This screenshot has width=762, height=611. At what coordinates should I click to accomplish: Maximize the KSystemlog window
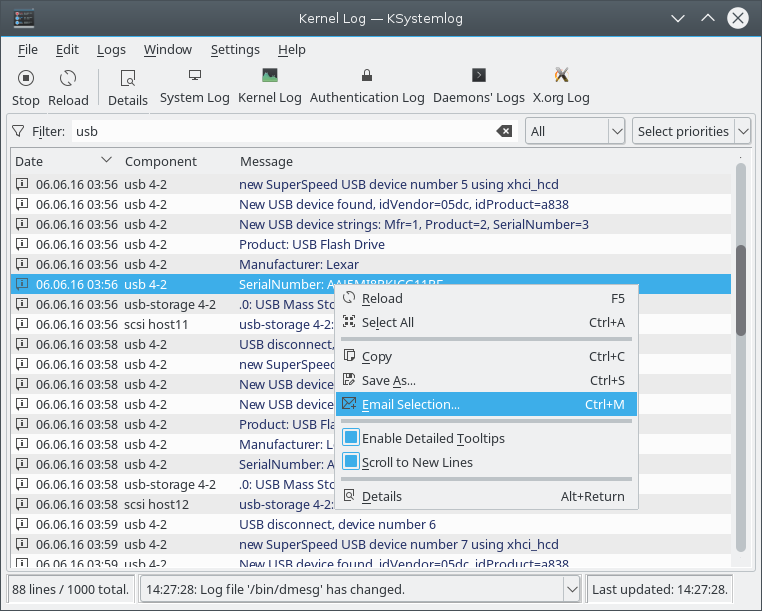pyautogui.click(x=708, y=18)
